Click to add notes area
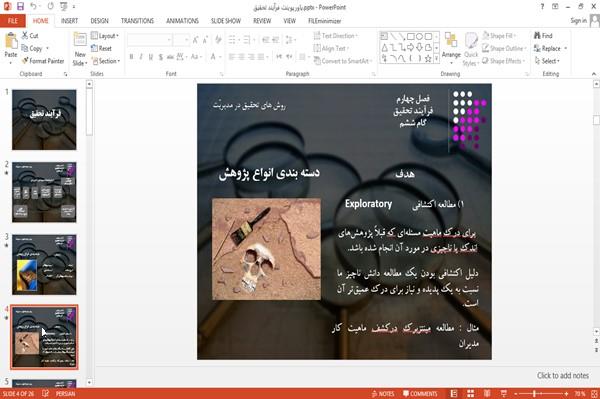 pyautogui.click(x=562, y=375)
